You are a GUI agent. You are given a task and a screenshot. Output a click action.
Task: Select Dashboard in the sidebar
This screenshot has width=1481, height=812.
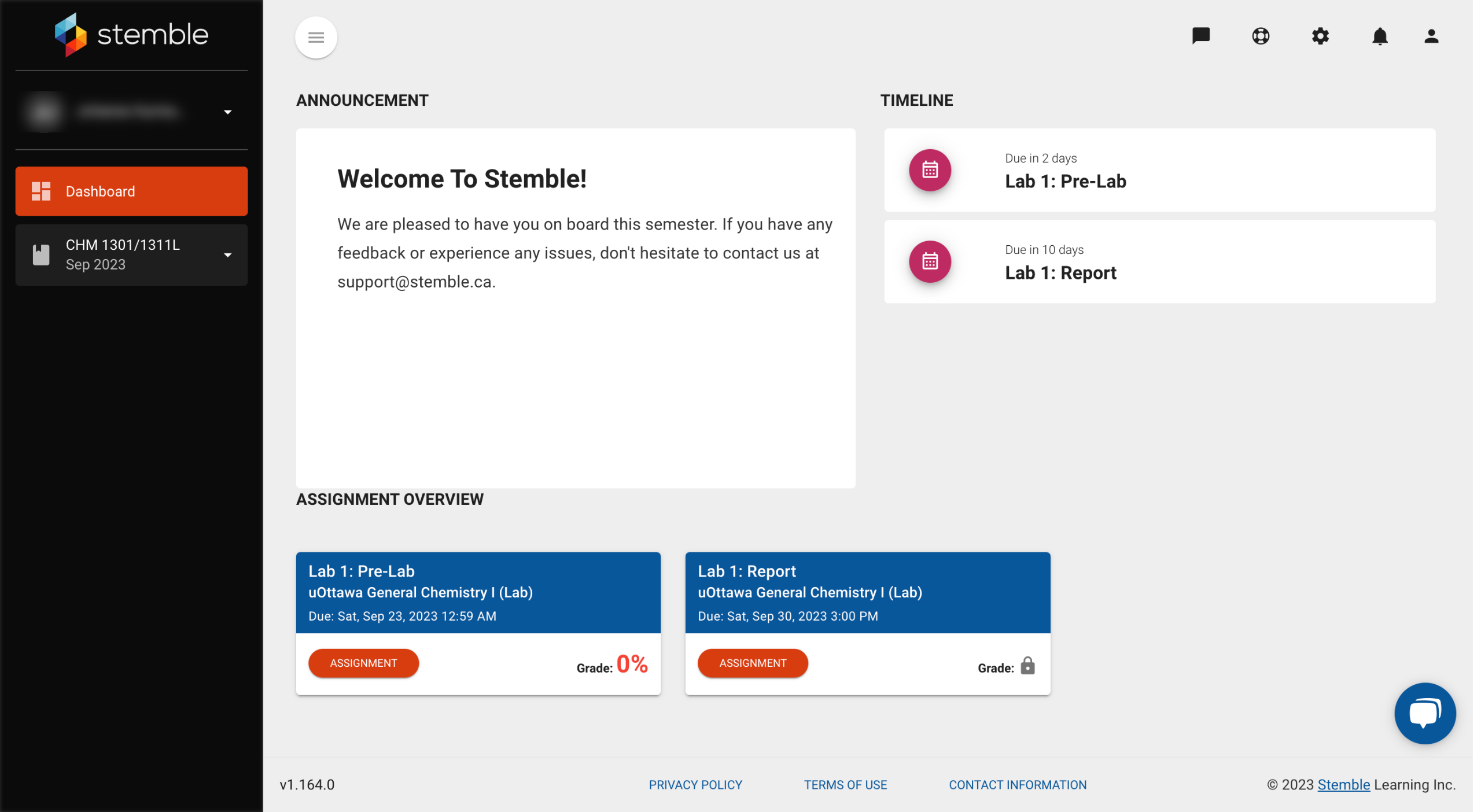131,191
